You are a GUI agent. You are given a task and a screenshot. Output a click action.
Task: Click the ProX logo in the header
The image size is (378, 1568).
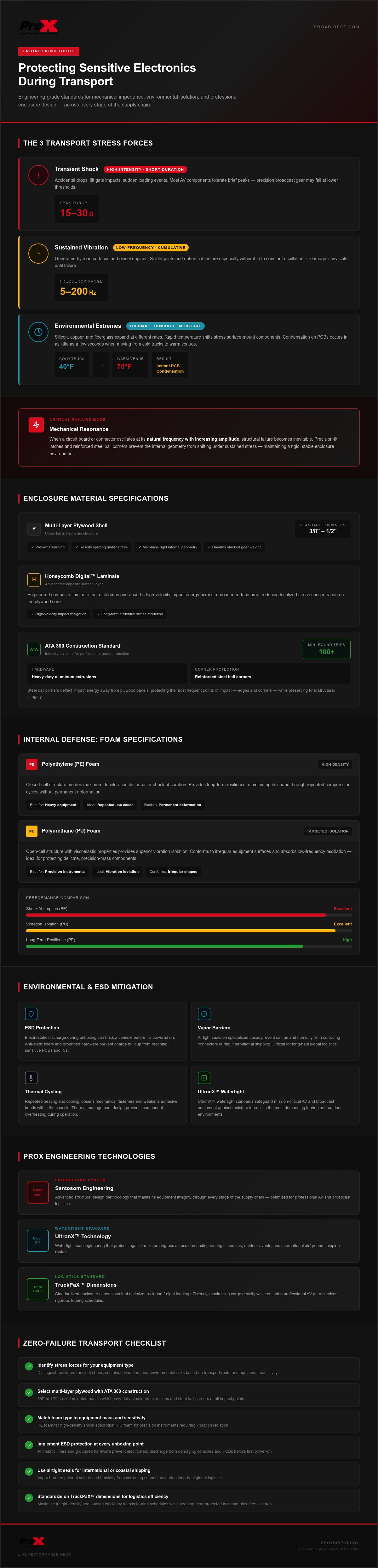[38, 26]
